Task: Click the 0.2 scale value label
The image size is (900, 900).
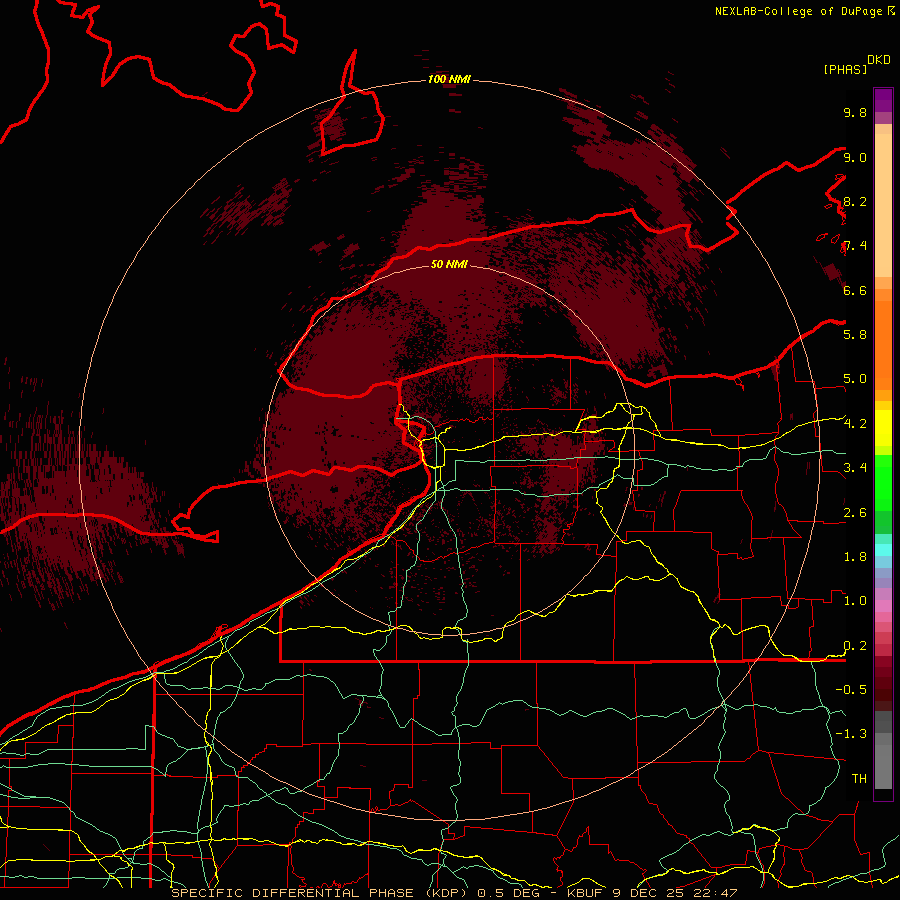Action: (x=855, y=646)
